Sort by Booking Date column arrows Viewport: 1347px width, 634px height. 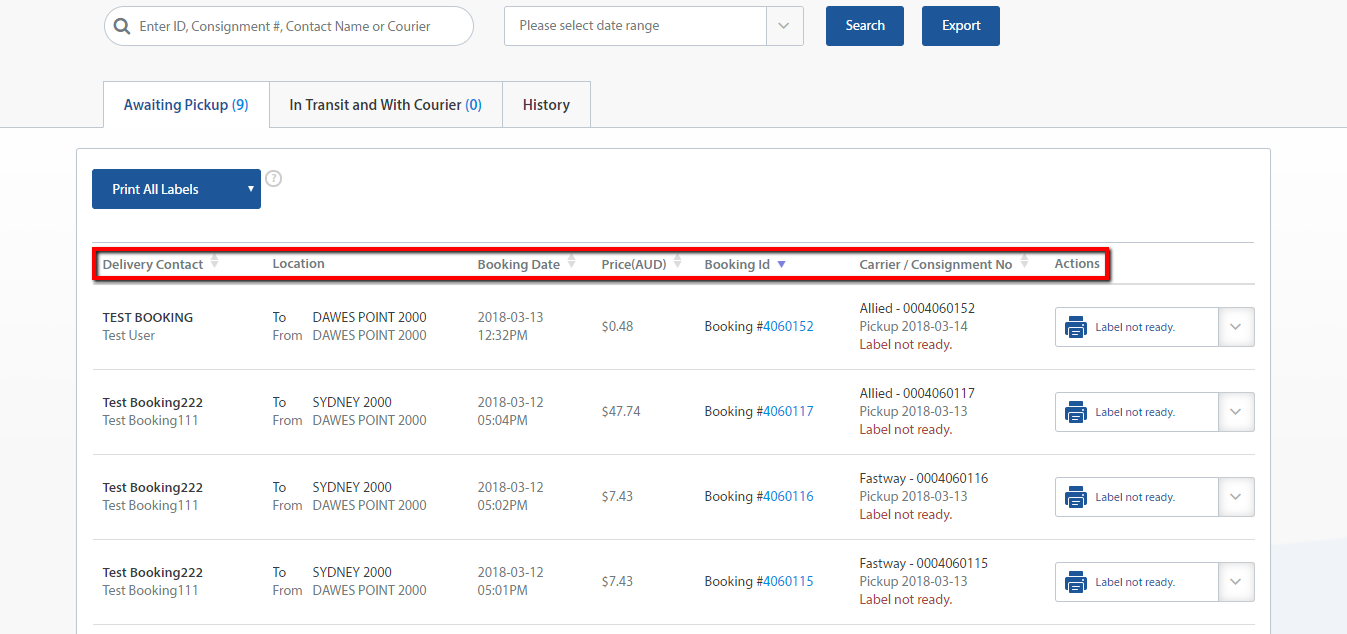(x=571, y=262)
